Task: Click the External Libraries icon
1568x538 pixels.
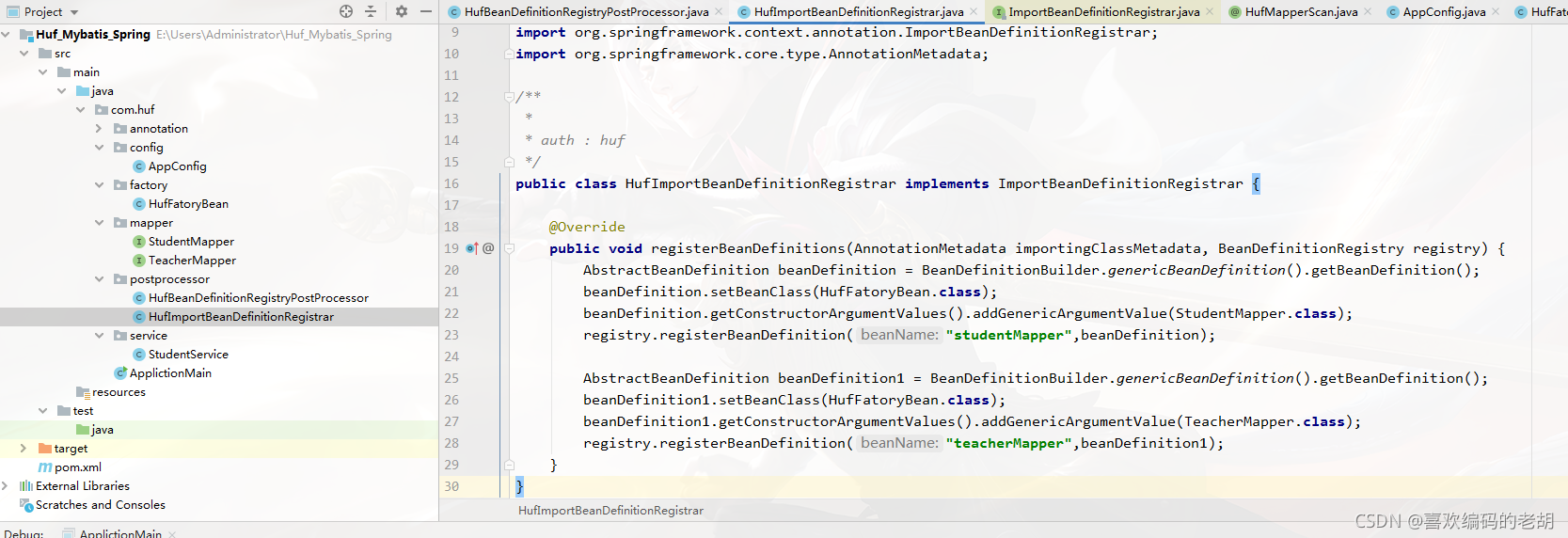Action: 26,486
